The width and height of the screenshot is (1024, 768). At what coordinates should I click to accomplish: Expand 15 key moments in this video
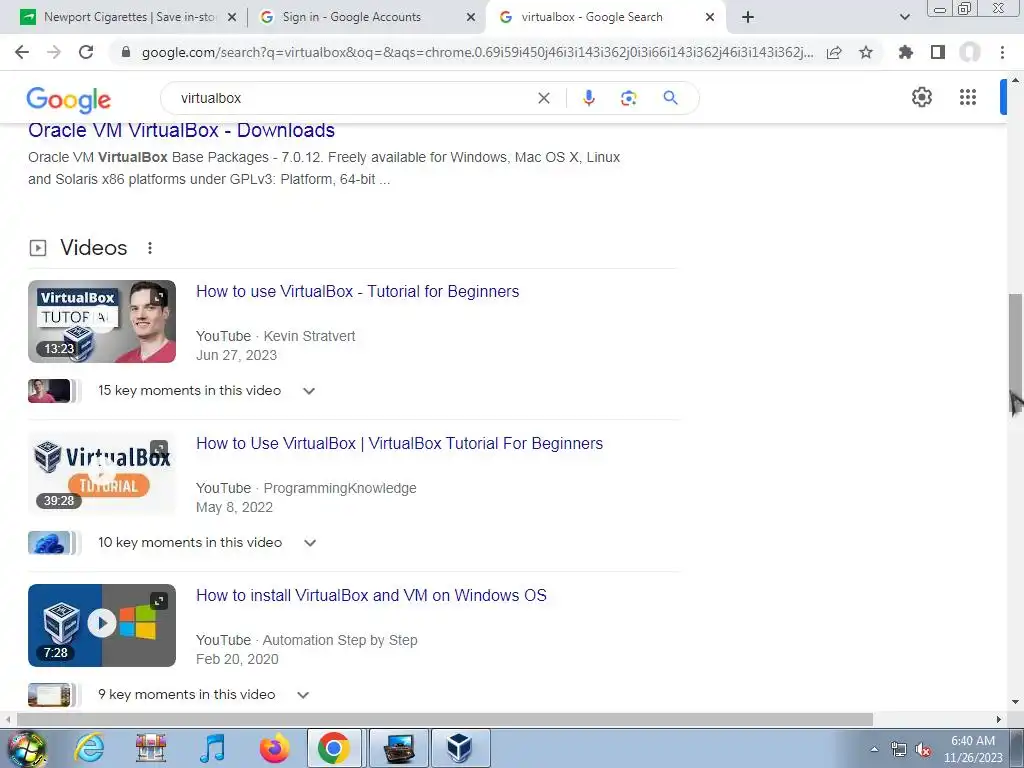pyautogui.click(x=309, y=391)
